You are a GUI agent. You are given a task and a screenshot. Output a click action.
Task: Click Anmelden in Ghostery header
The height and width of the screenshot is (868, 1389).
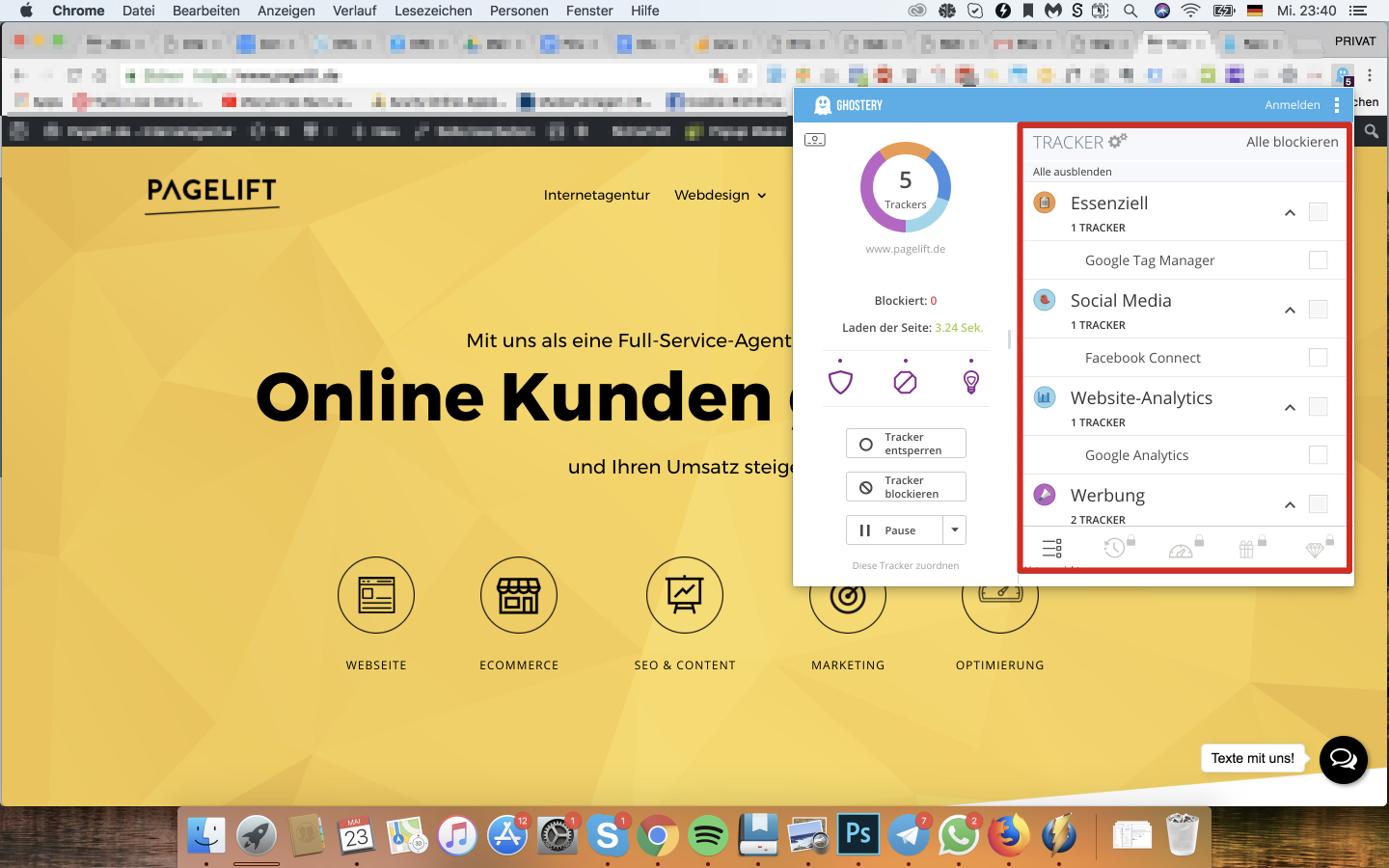click(1293, 105)
